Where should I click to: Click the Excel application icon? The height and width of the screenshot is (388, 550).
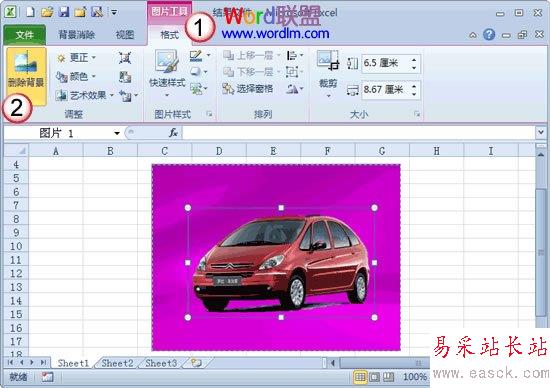tap(11, 12)
